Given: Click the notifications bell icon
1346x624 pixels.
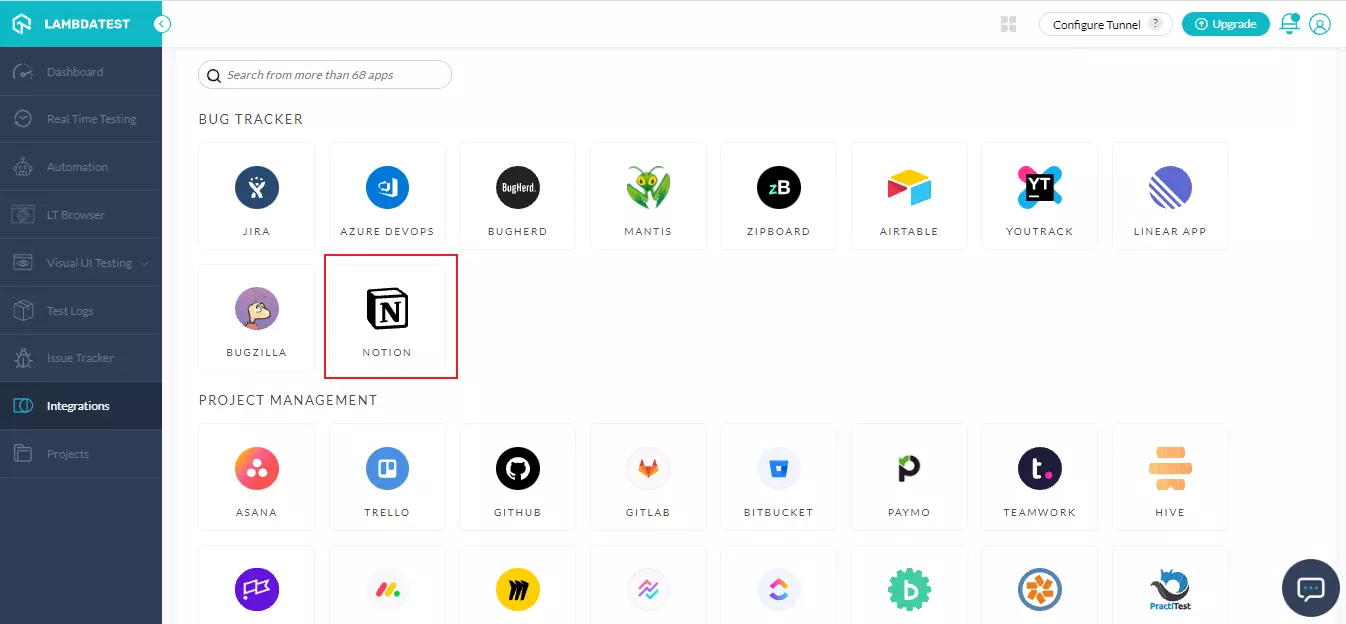Looking at the screenshot, I should [x=1289, y=24].
